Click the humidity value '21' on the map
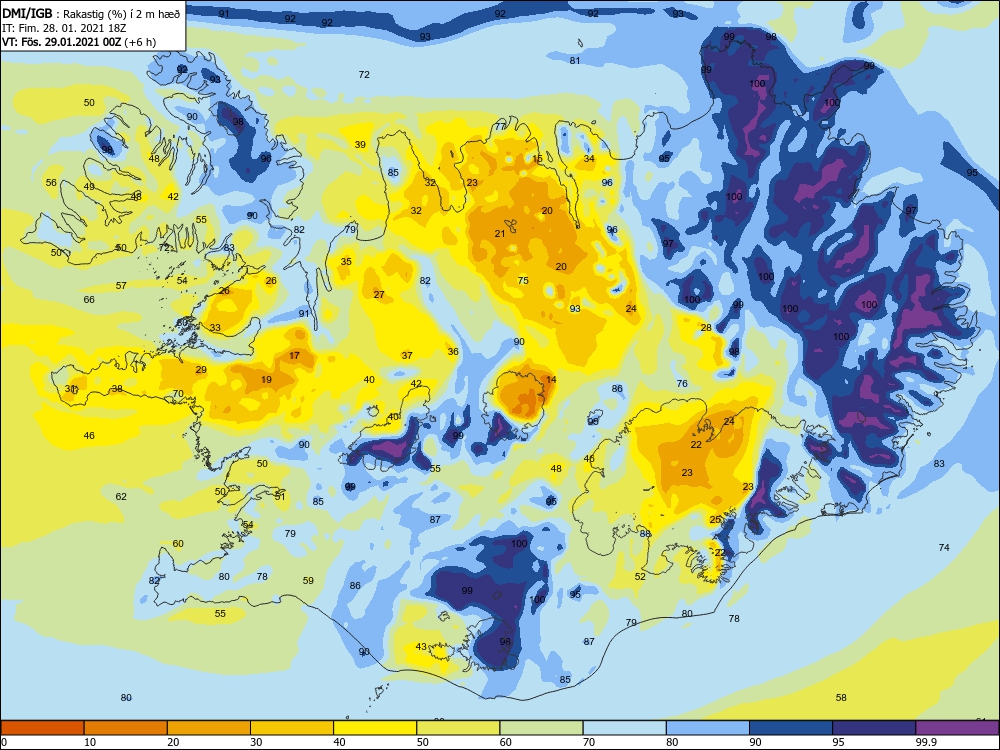Image resolution: width=1000 pixels, height=750 pixels. point(500,233)
